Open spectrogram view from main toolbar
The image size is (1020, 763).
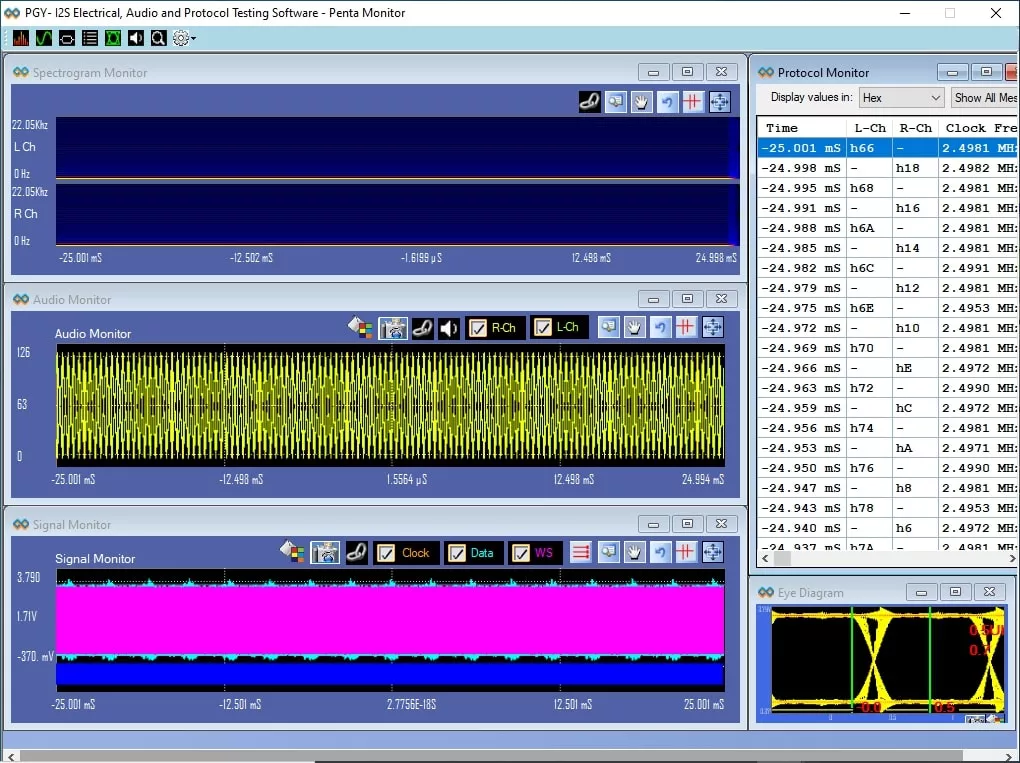(20, 38)
